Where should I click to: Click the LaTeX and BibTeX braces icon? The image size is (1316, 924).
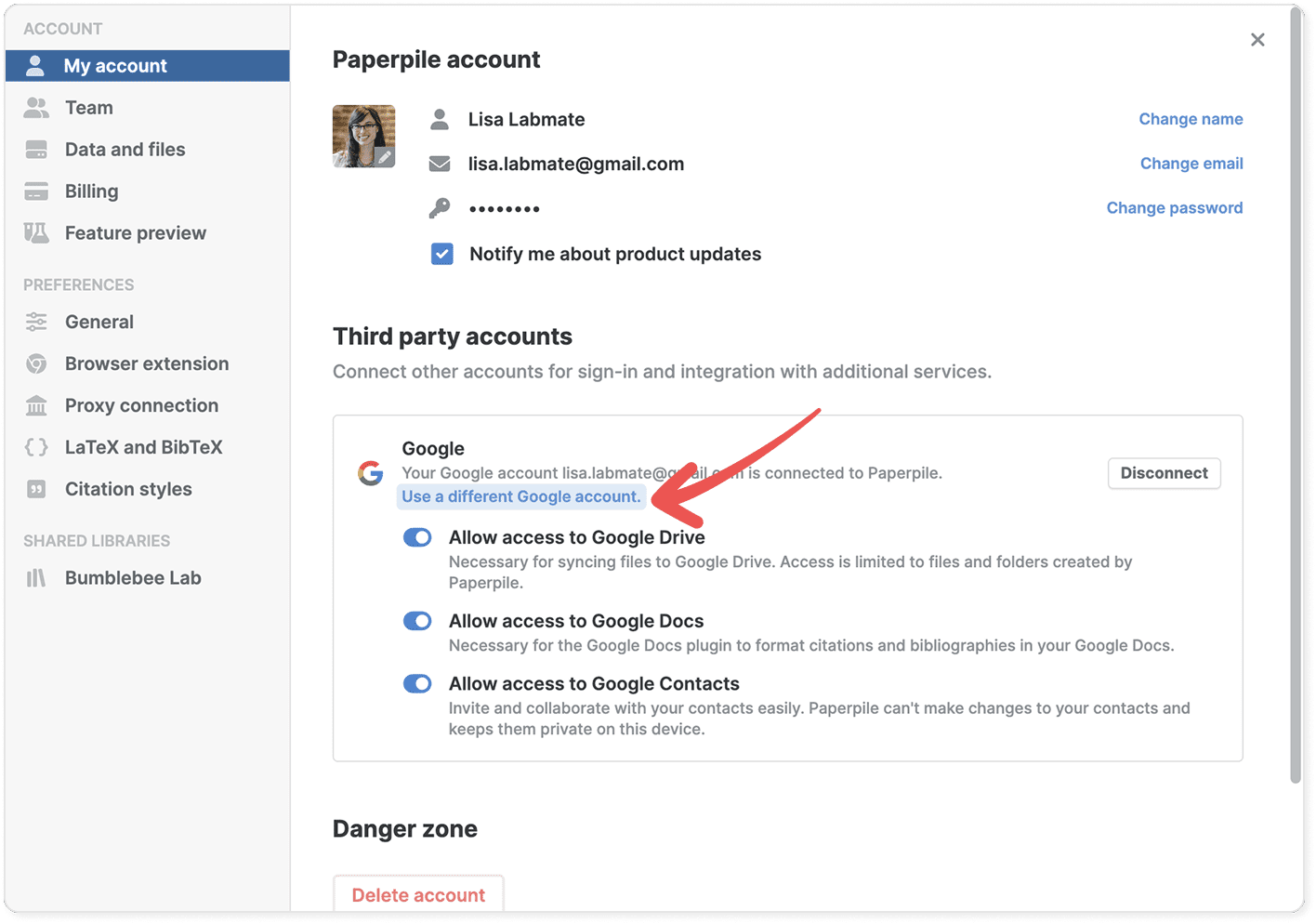tap(36, 447)
